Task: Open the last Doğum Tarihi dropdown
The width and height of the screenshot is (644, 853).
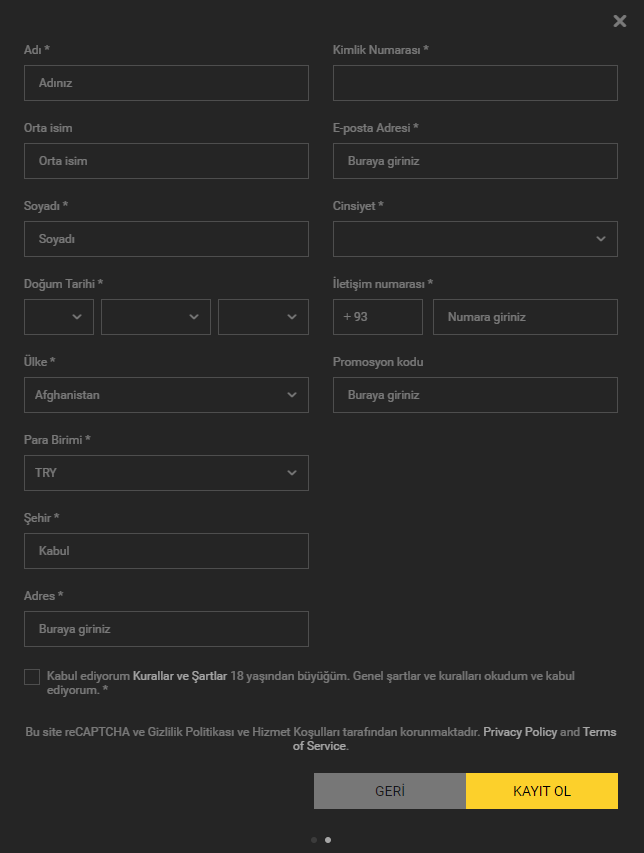Action: click(x=263, y=317)
